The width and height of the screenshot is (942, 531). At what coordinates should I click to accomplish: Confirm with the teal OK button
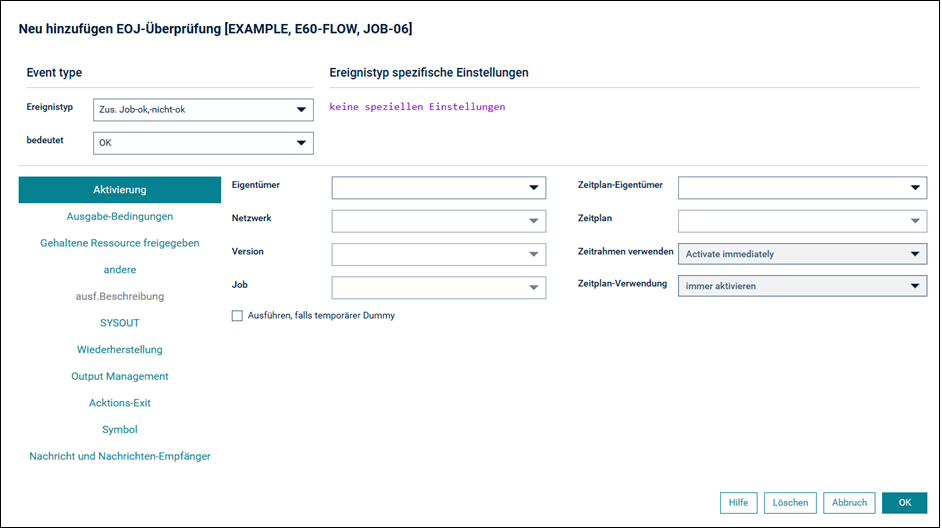[904, 503]
